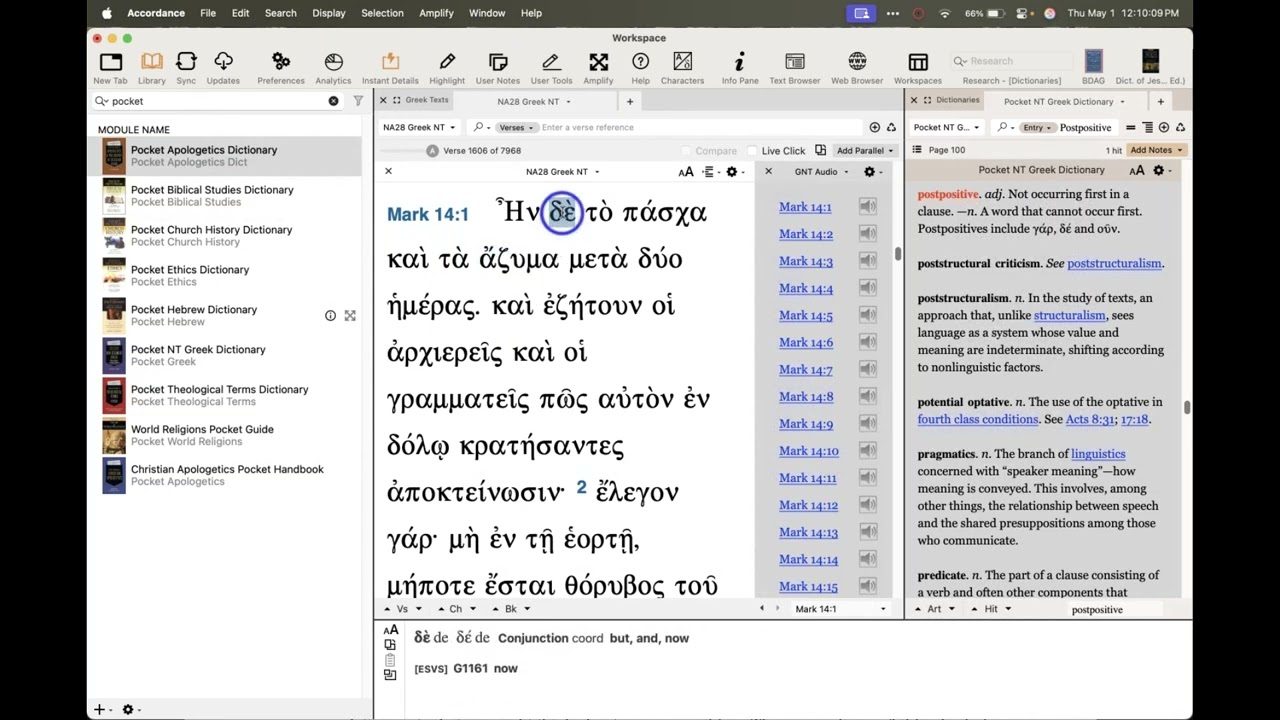Open Mark 14:1 reference dropdown at bottom

[x=840, y=609]
